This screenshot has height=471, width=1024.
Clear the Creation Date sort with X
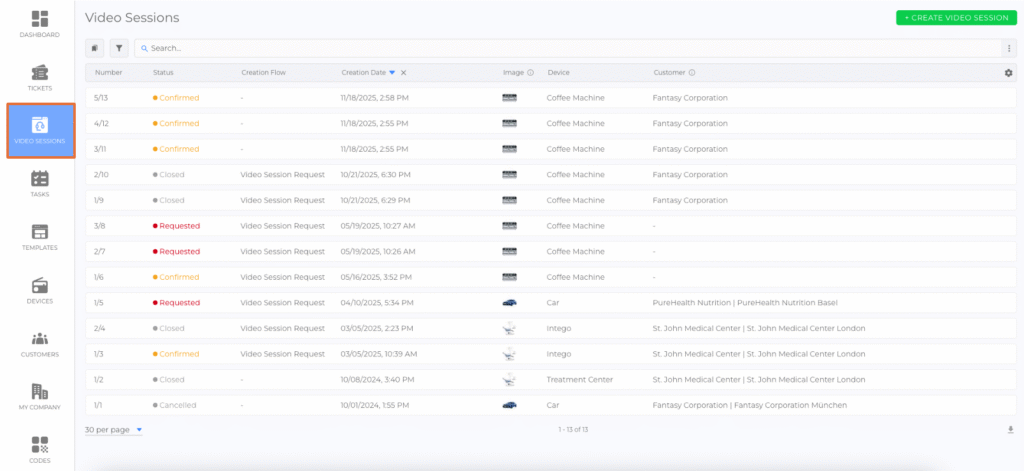pyautogui.click(x=403, y=72)
